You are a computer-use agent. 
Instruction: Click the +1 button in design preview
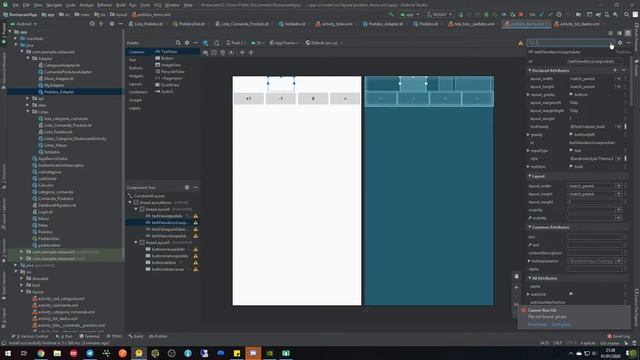click(x=249, y=99)
